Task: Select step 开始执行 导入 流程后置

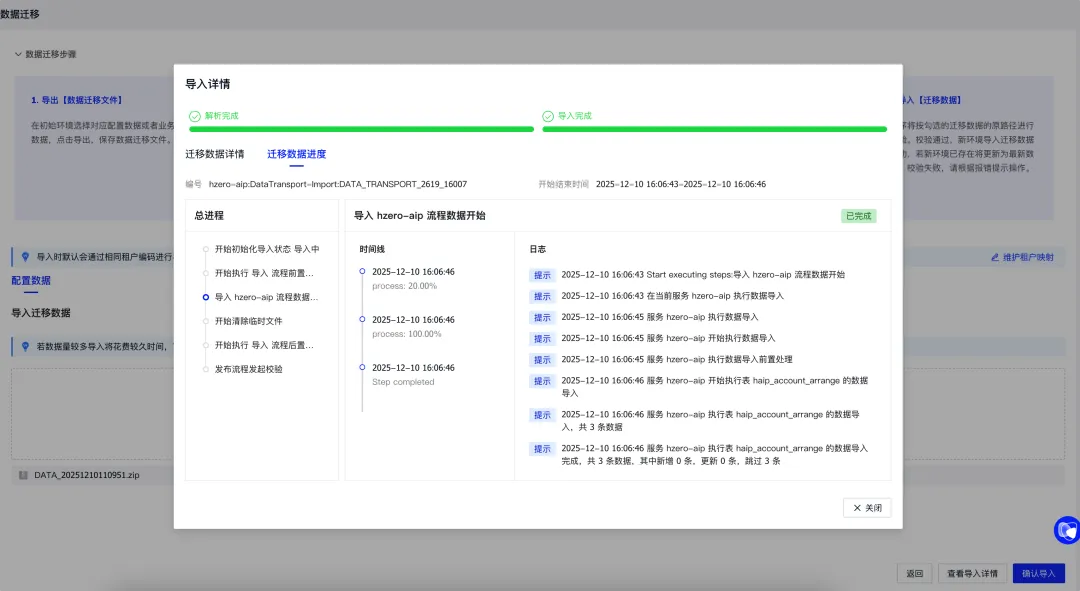Action: (264, 345)
